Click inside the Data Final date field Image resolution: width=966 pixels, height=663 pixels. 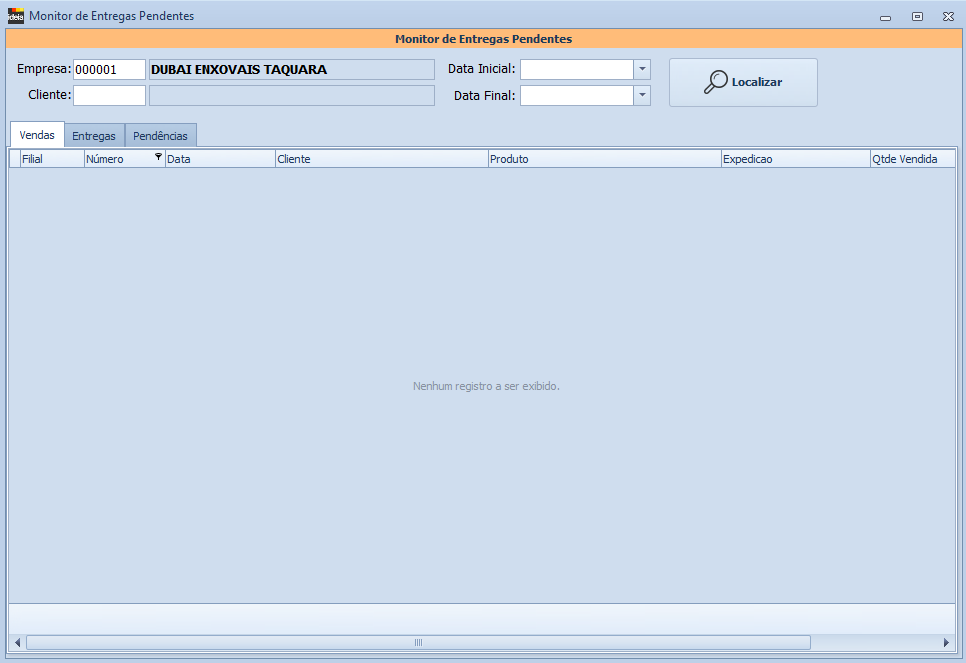click(576, 95)
